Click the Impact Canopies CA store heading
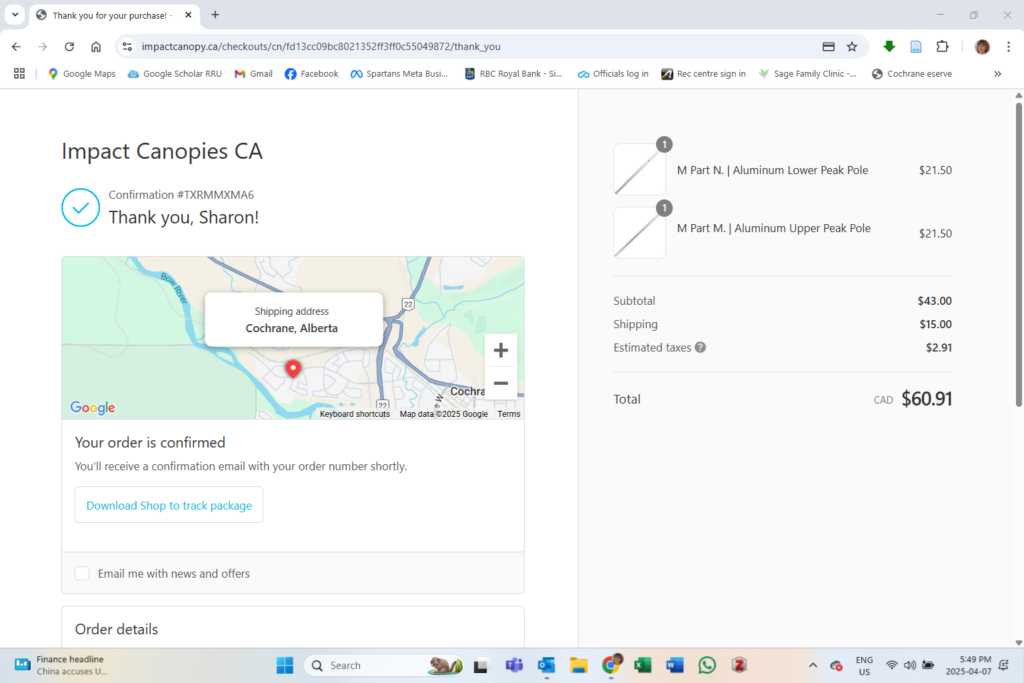 click(x=162, y=151)
